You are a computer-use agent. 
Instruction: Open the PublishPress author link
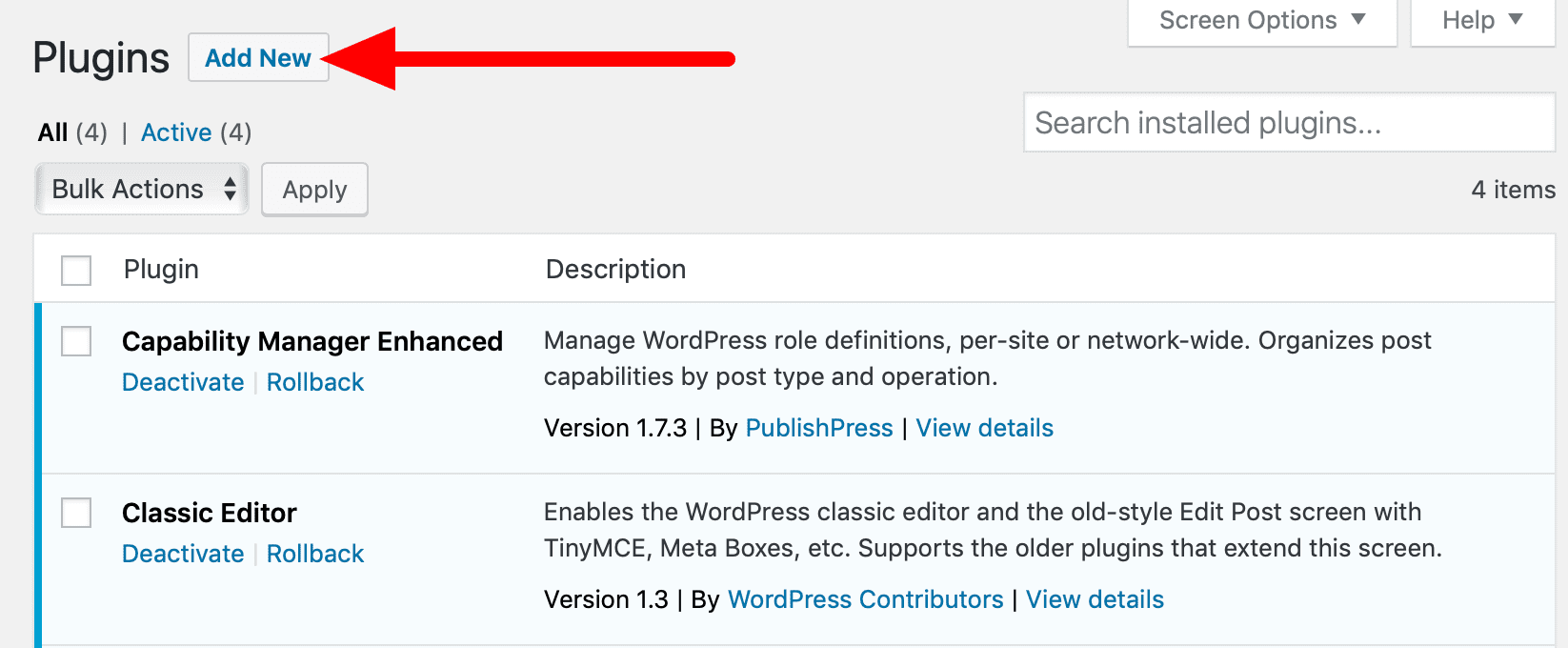click(818, 428)
